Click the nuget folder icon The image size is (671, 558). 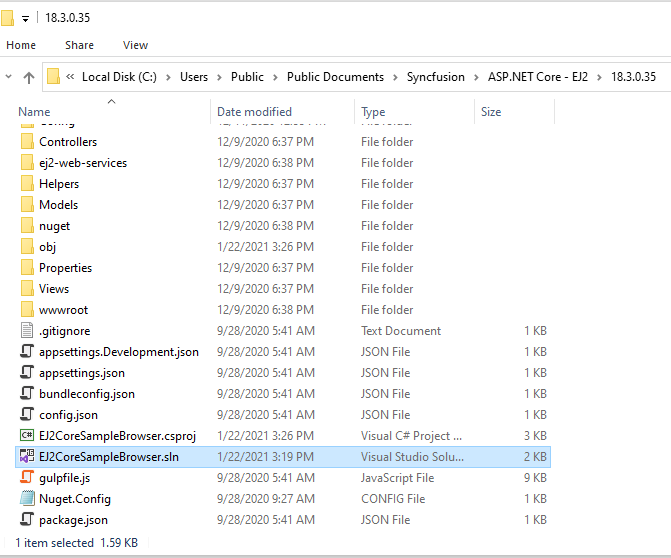27,226
